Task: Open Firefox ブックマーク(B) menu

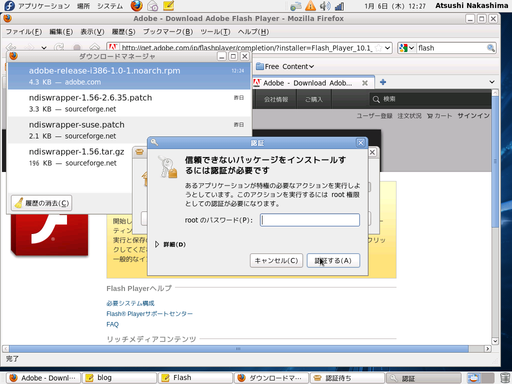Action: point(168,32)
